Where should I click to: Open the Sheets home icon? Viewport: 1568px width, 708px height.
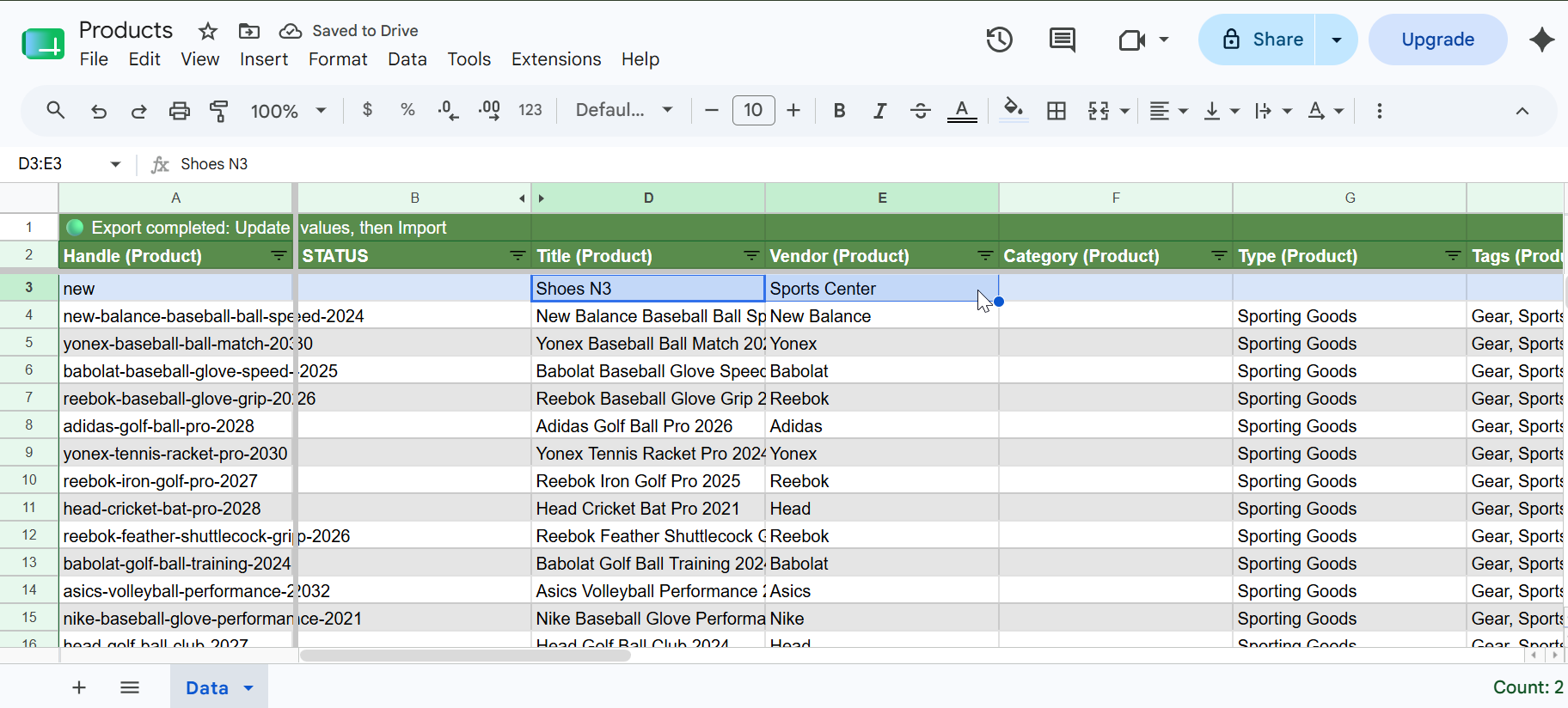(43, 44)
